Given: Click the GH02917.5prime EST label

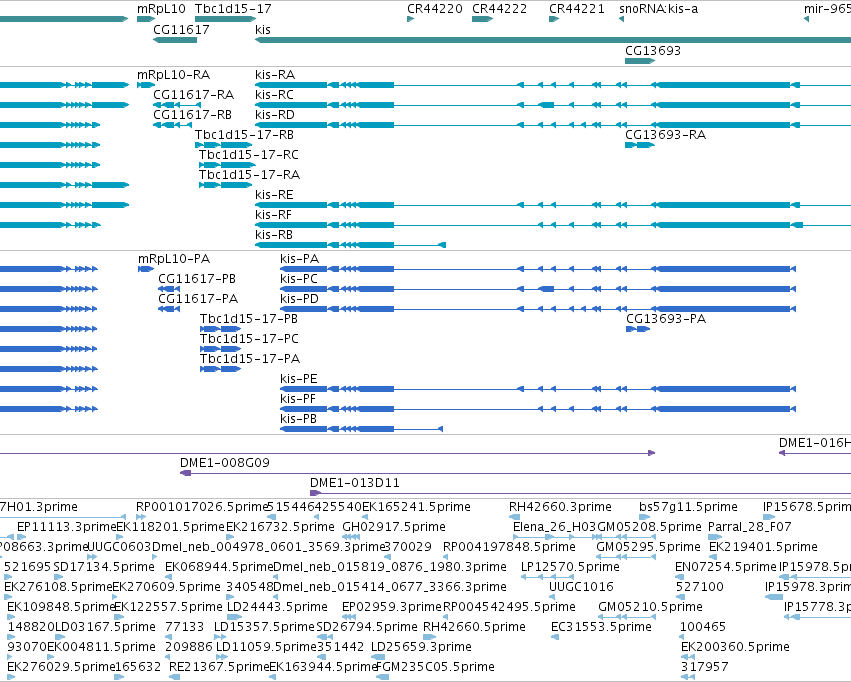Looking at the screenshot, I should [x=394, y=527].
